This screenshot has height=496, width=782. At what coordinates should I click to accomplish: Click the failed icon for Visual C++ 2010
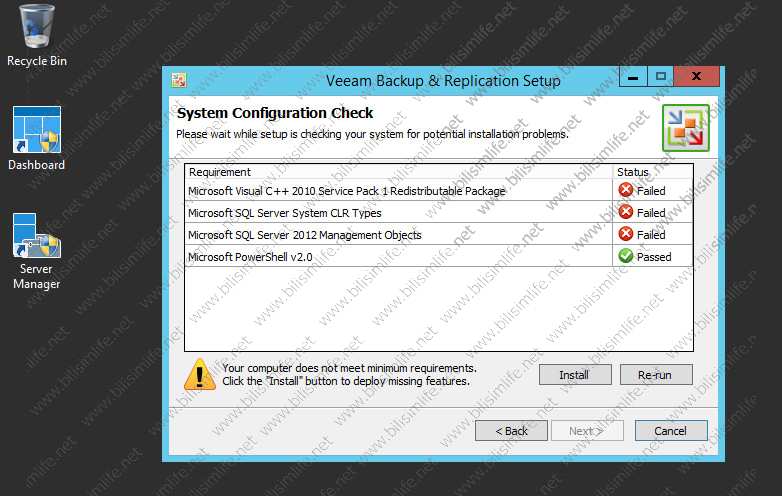(x=625, y=190)
